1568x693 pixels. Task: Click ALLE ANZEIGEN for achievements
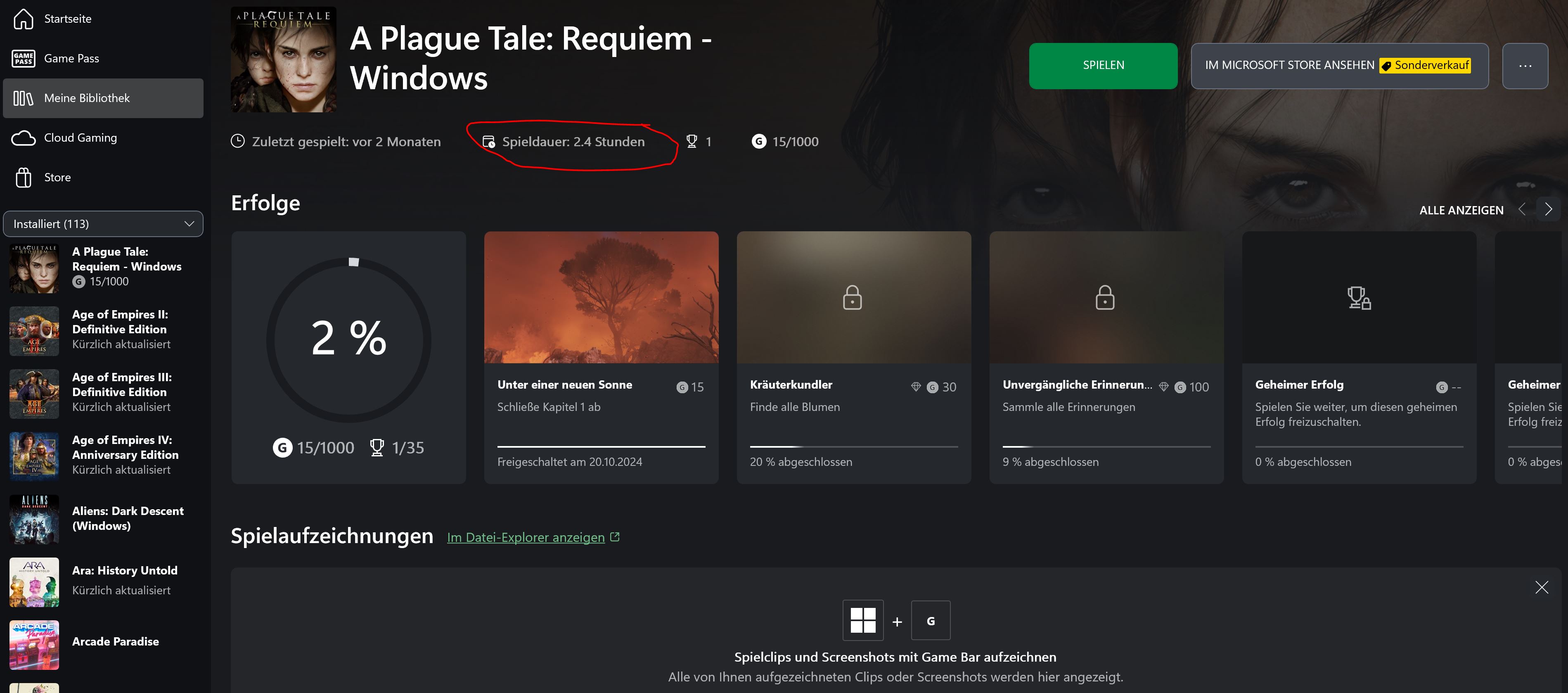[x=1461, y=210]
